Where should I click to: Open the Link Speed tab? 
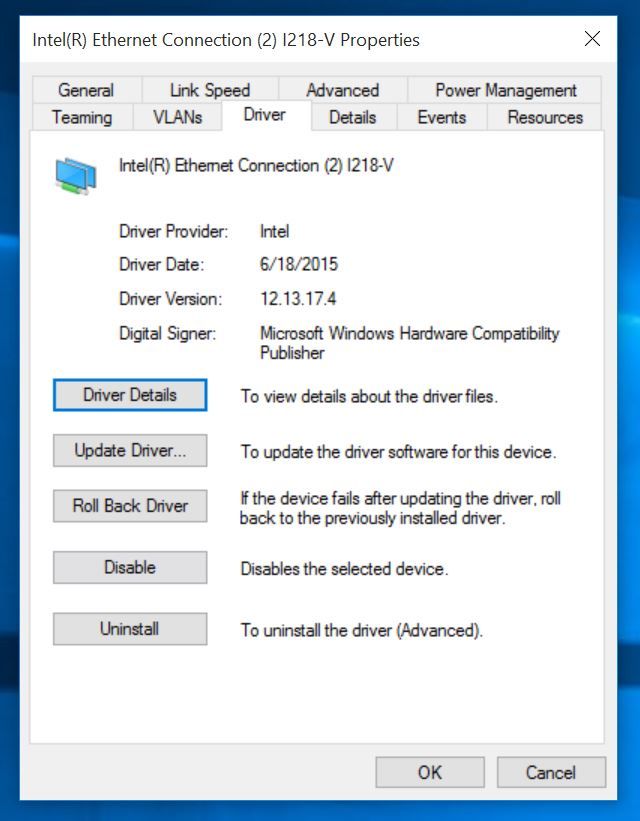210,90
